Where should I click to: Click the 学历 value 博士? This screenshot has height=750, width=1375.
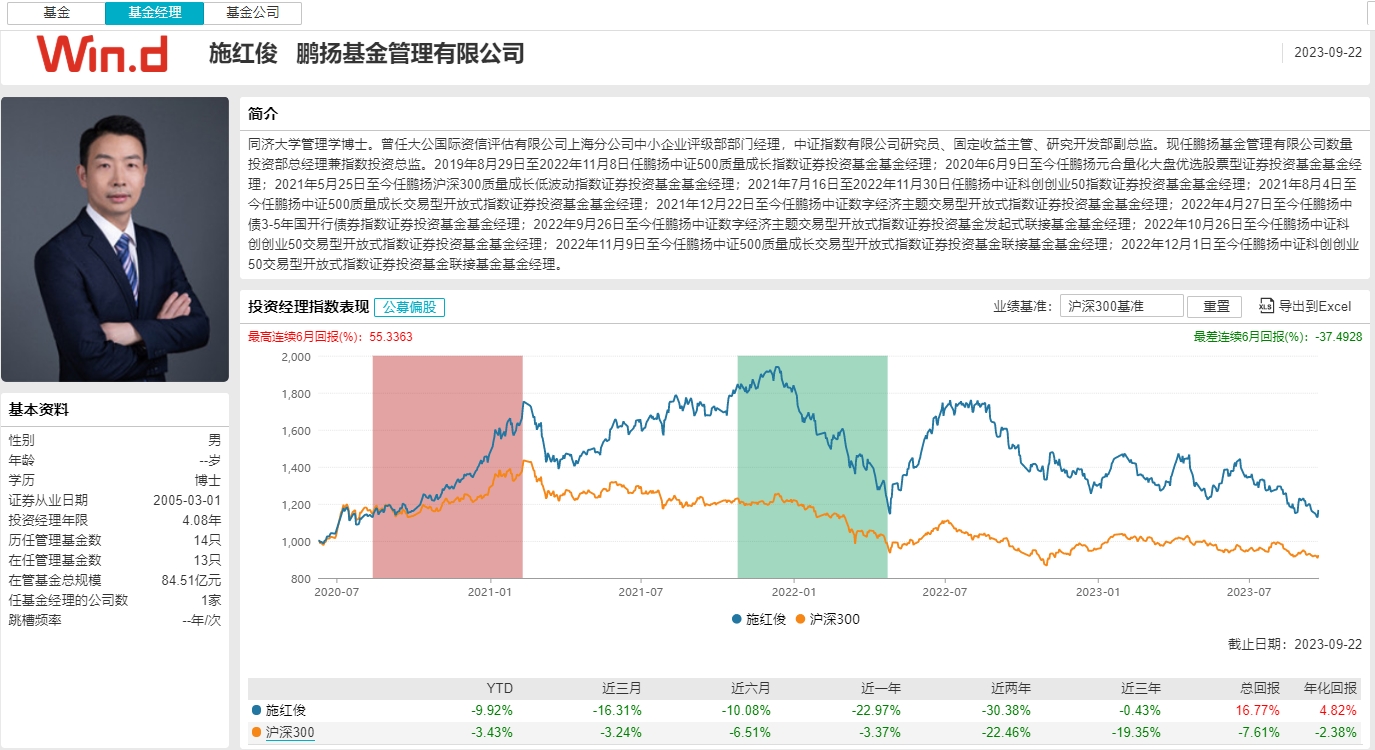[209, 480]
